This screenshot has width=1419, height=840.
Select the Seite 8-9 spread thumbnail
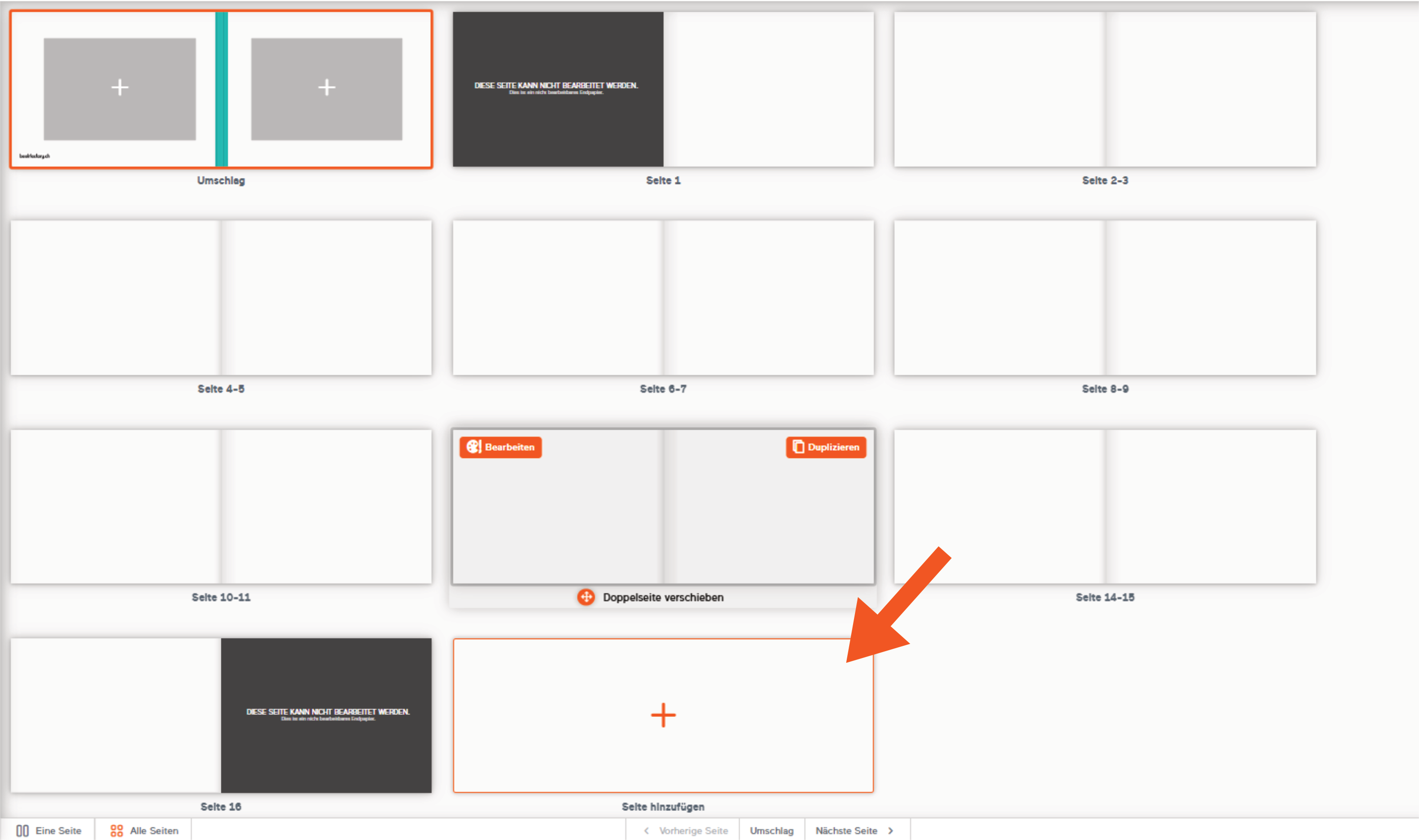1104,298
